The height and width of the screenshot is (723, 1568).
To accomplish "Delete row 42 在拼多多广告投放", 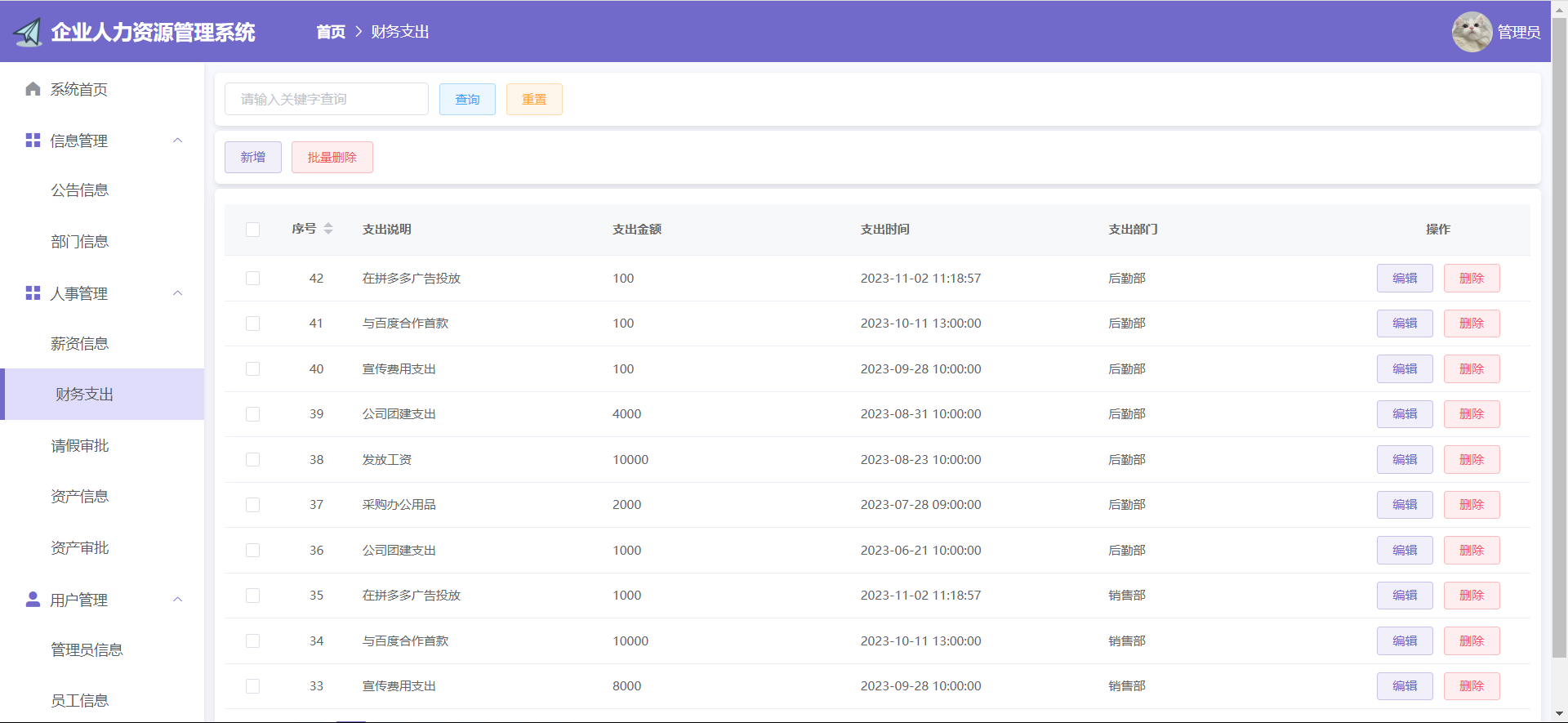I will tap(1472, 279).
